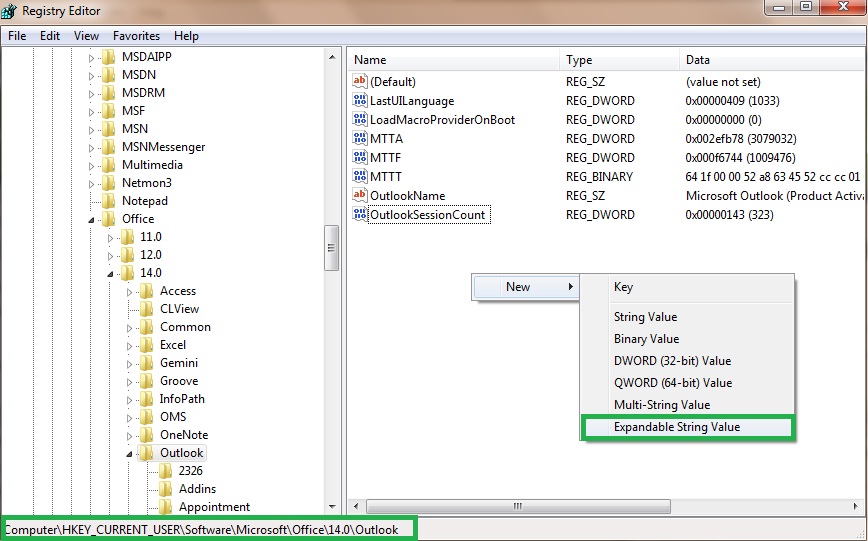Click the (Default) string value icon
868x541 pixels.
point(360,81)
